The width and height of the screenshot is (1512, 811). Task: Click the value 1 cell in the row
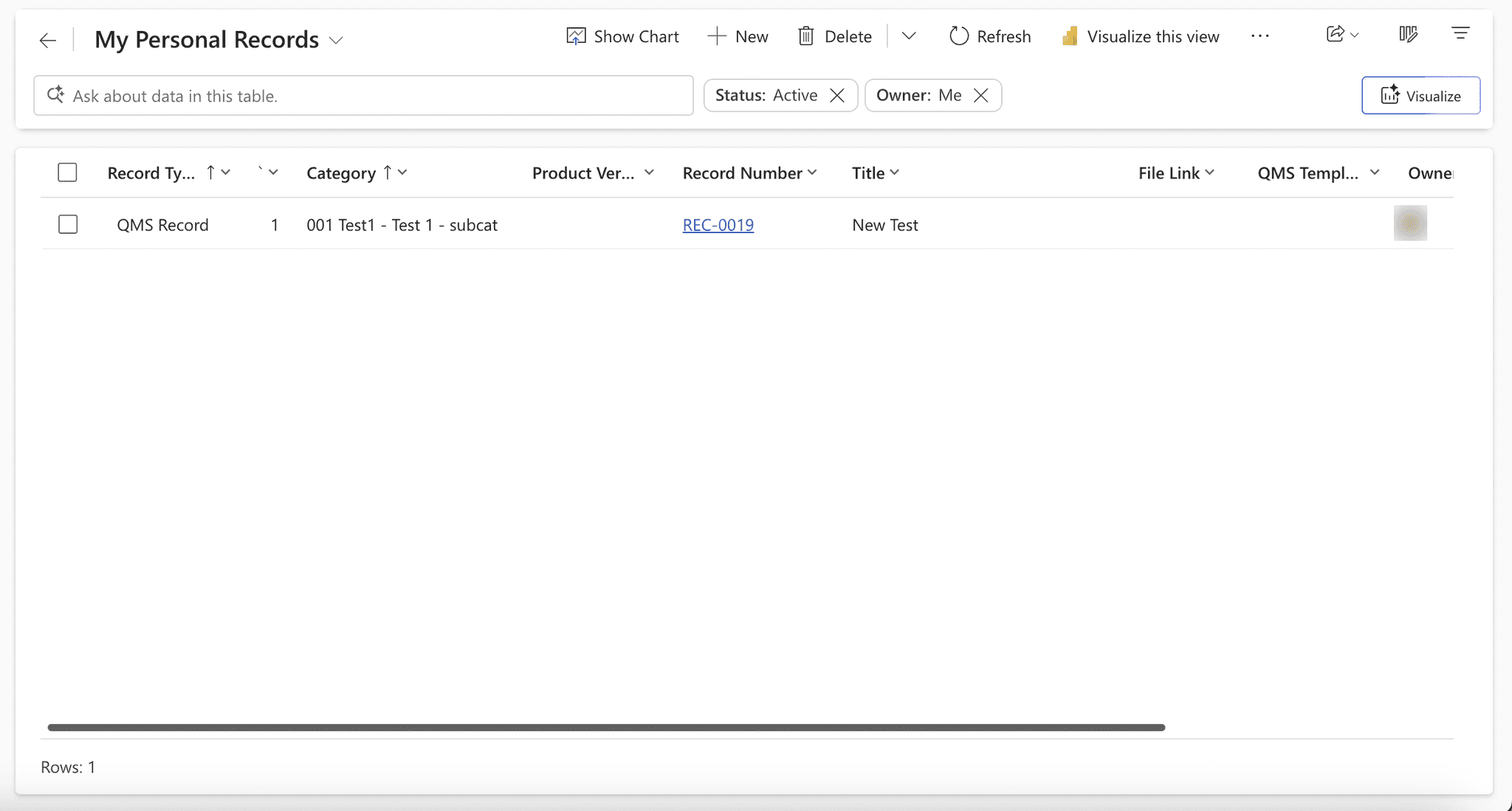(x=275, y=225)
